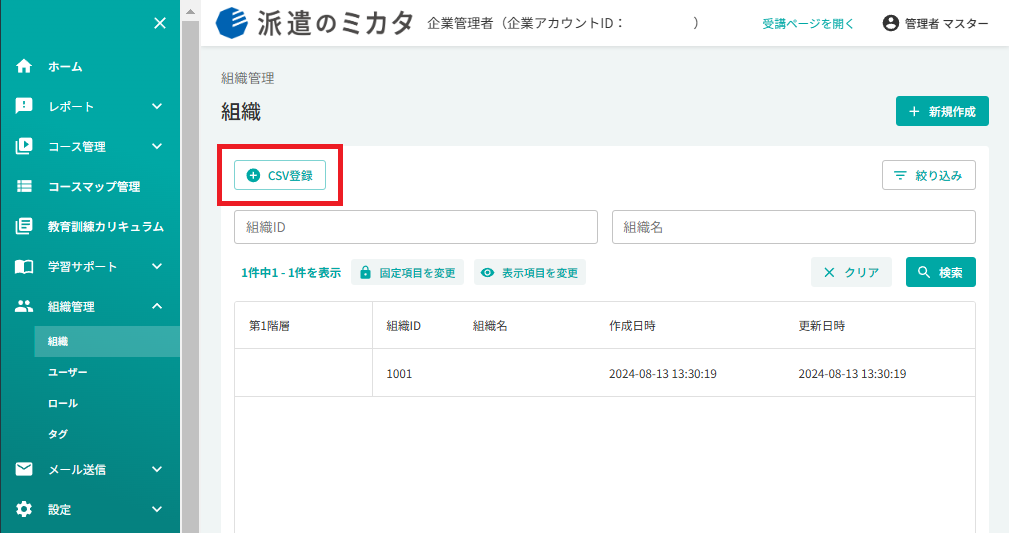
Task: Focus the 組織ID search field
Action: (416, 227)
